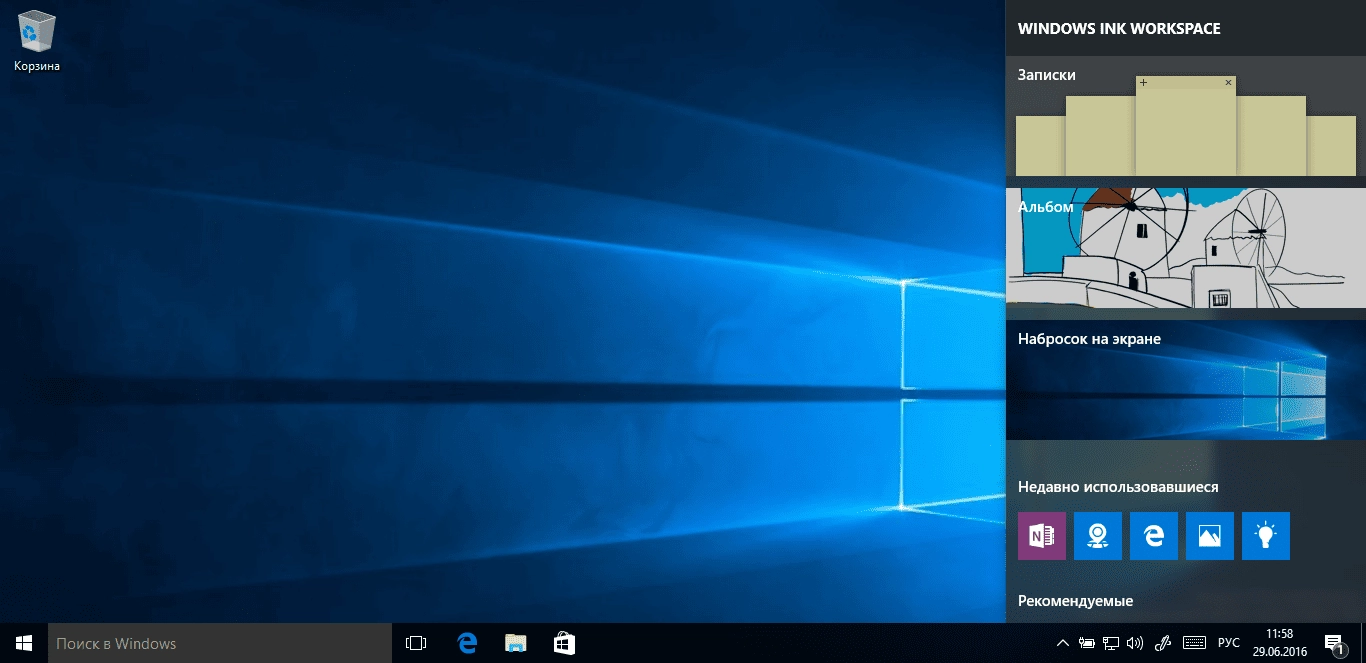Viewport: 1366px width, 663px height.
Task: Open the Start menu
Action: click(x=24, y=643)
